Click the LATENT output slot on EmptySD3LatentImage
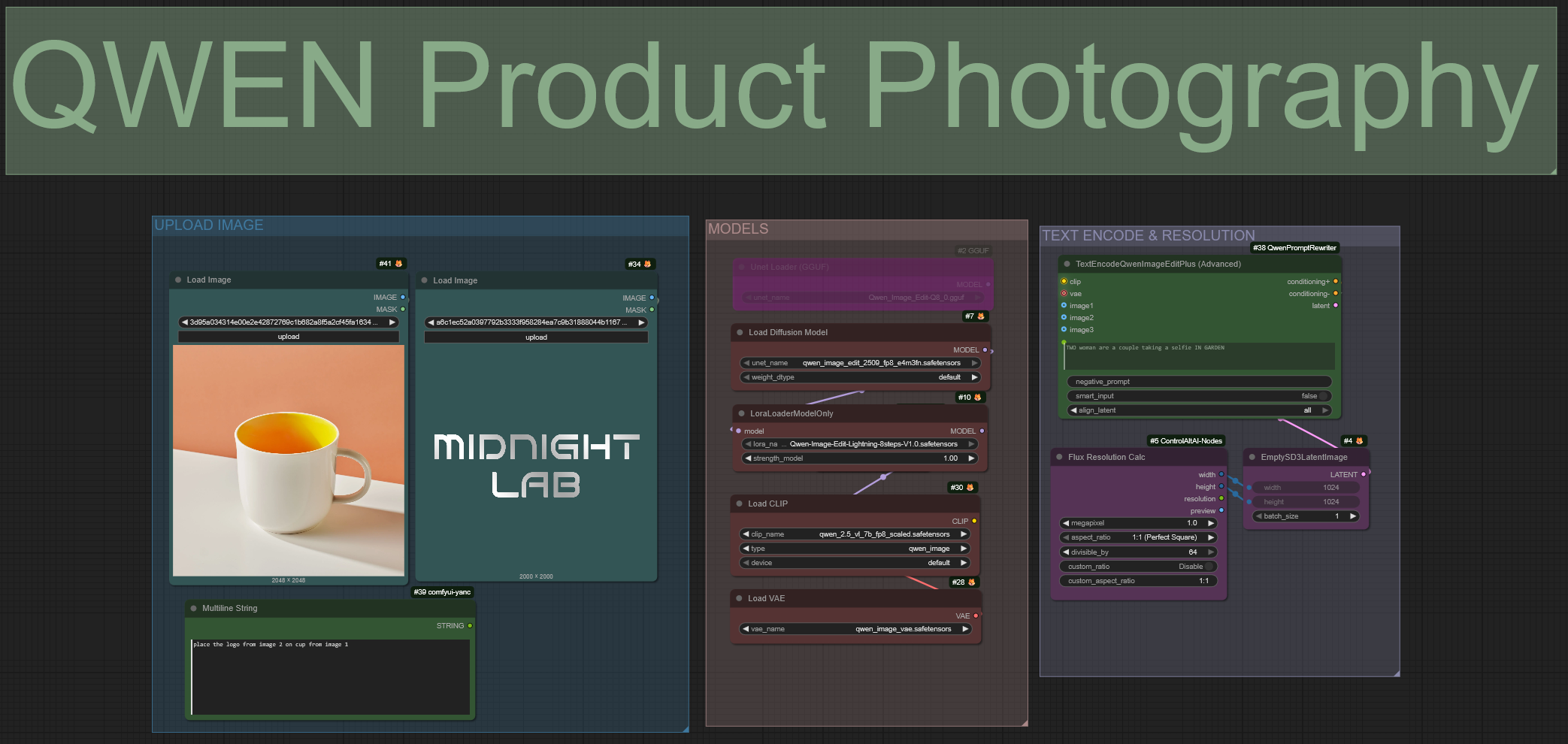This screenshot has width=1568, height=744. coord(1364,474)
